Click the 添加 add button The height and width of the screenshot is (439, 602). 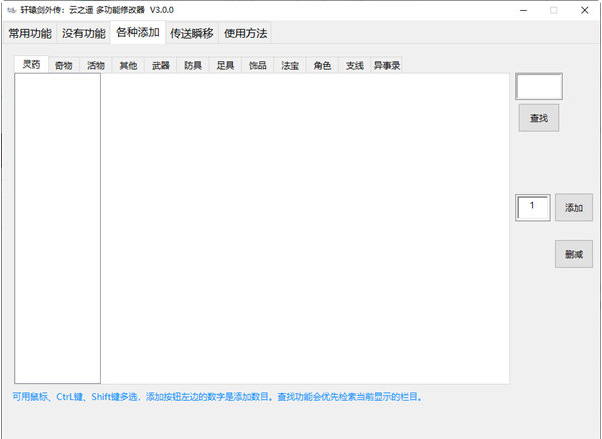click(x=574, y=208)
